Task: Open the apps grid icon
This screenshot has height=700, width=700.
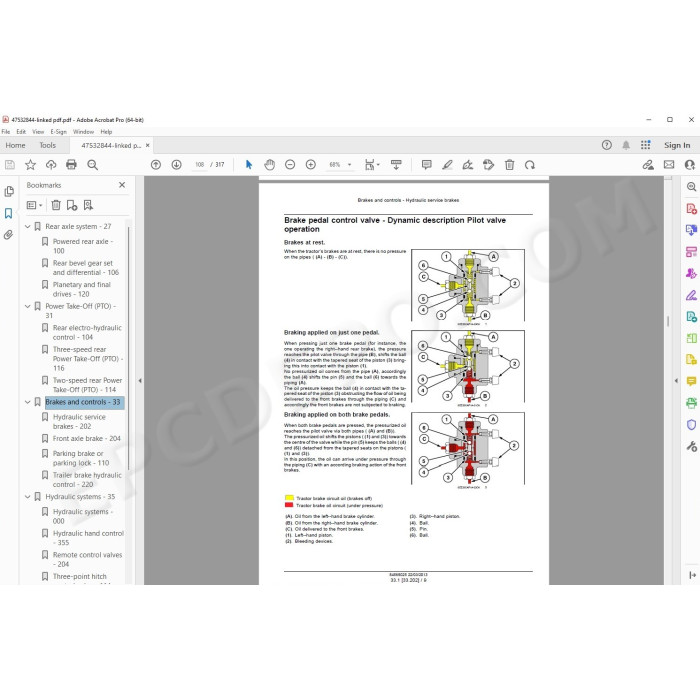Action: click(646, 145)
